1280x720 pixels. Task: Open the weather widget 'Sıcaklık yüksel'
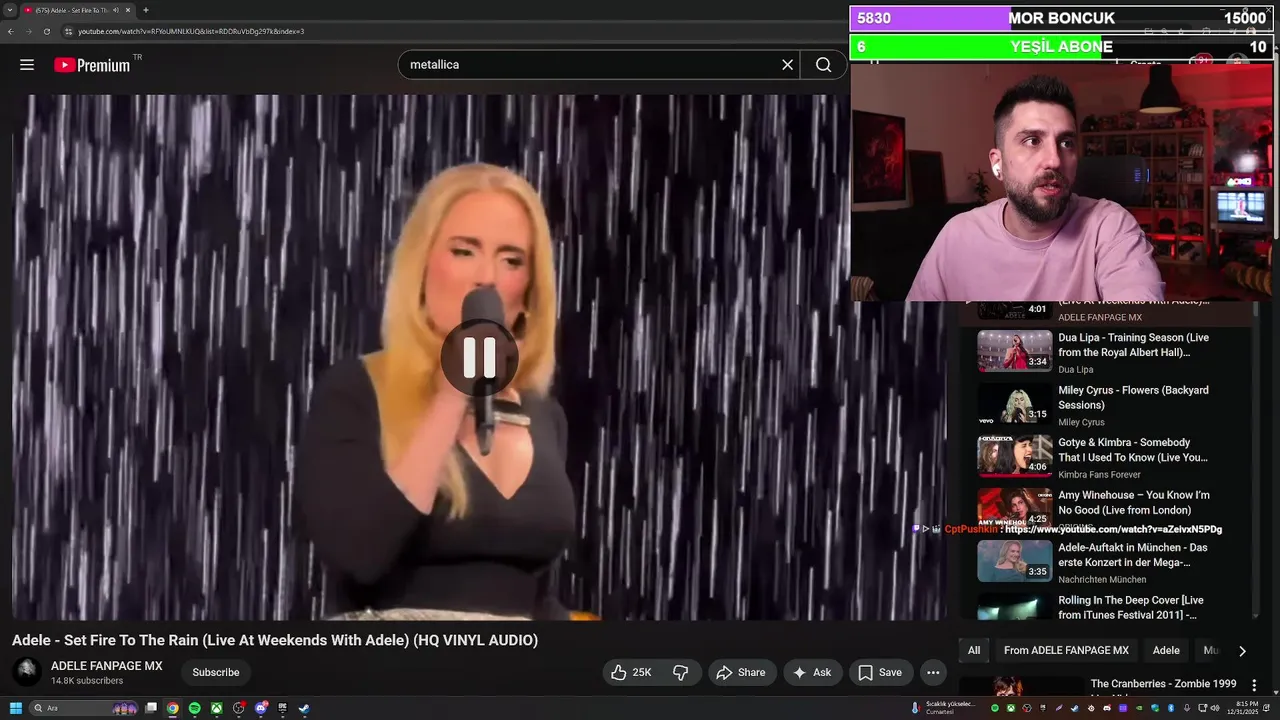(x=943, y=708)
